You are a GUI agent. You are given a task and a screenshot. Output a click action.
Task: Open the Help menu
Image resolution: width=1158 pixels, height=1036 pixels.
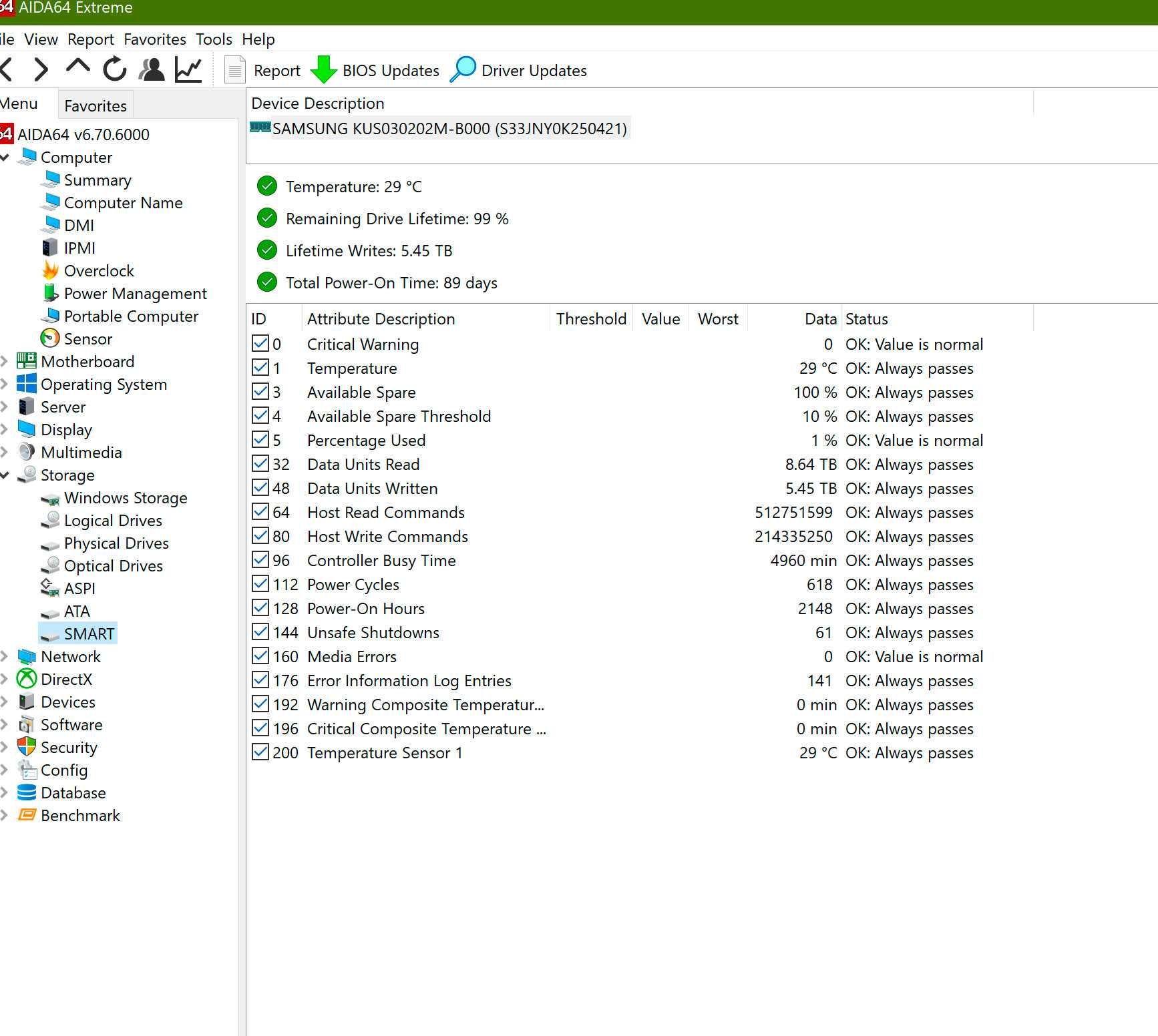pos(258,39)
